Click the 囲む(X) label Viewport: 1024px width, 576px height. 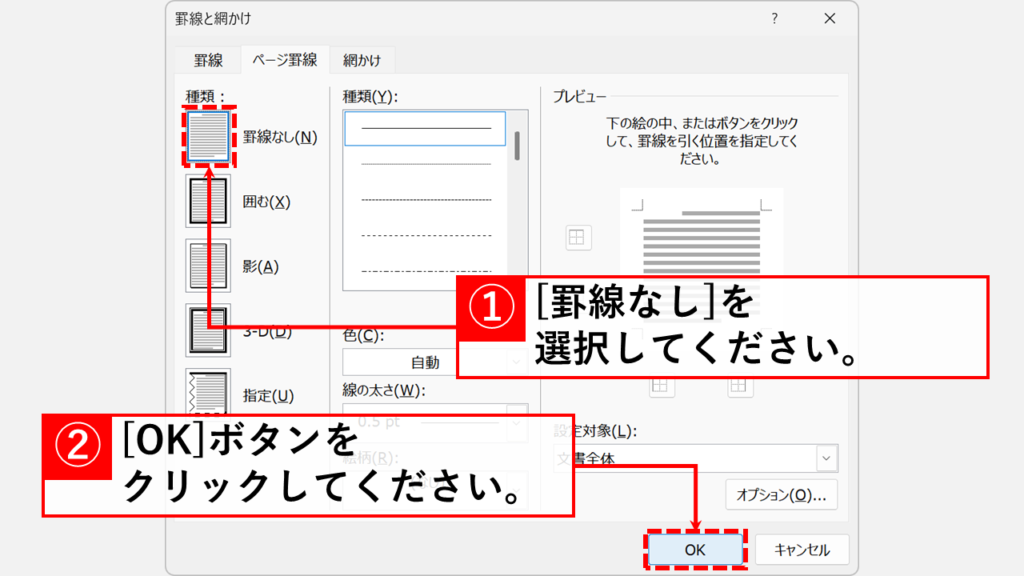[x=266, y=202]
